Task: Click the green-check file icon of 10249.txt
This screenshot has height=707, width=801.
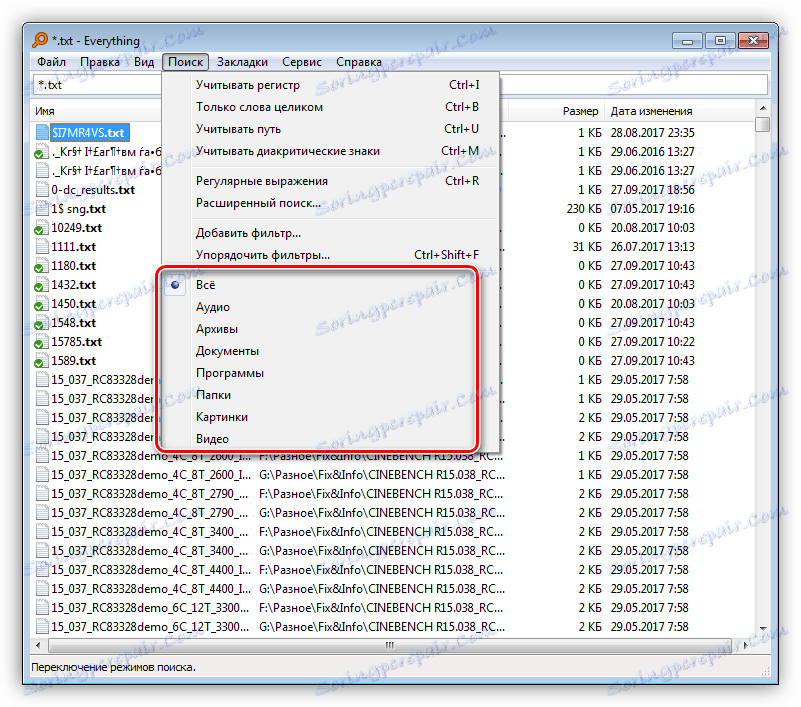Action: tap(41, 228)
